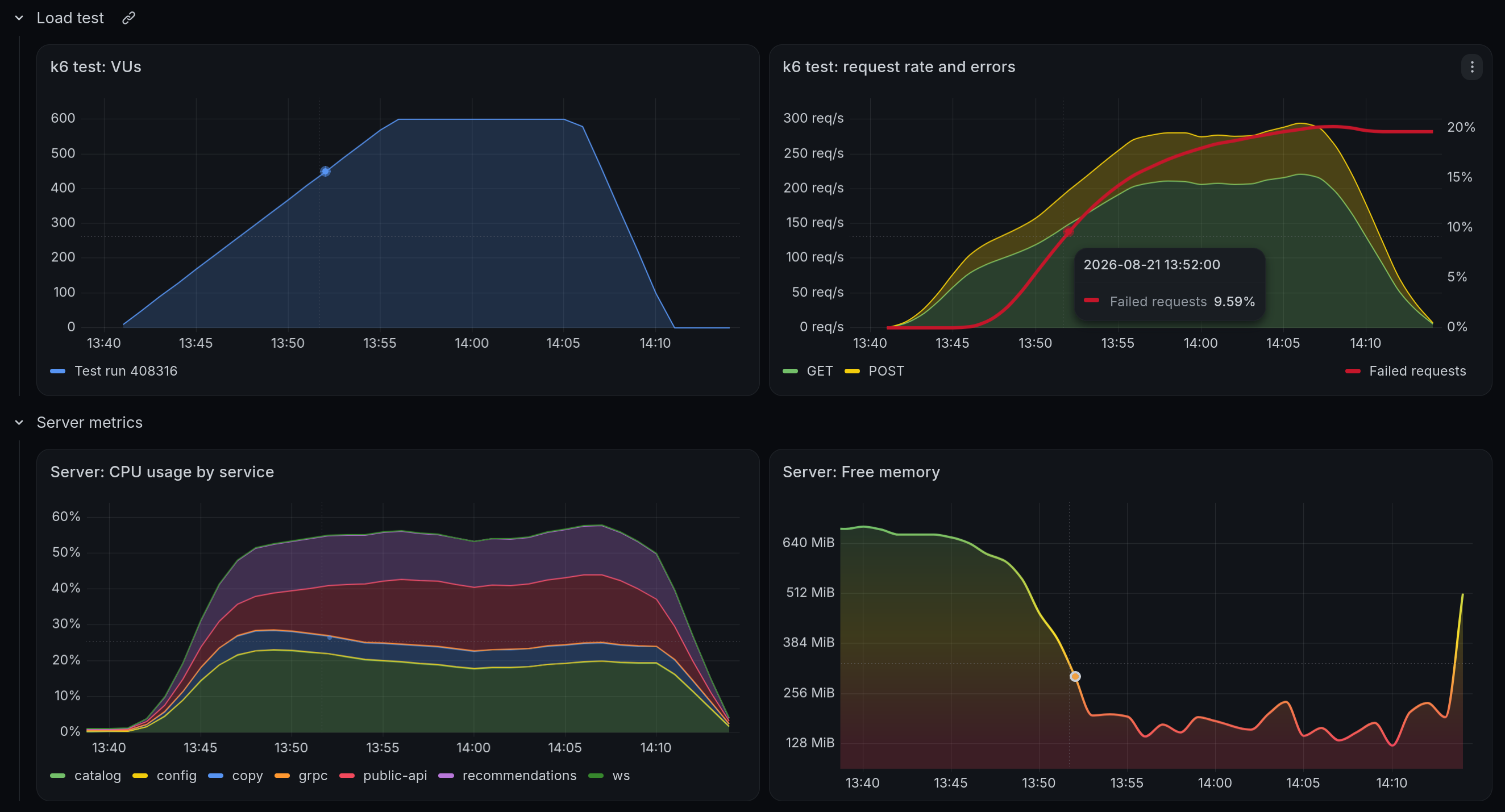Click the Server: CPU usage by service title
This screenshot has height=812, width=1505.
click(x=163, y=472)
